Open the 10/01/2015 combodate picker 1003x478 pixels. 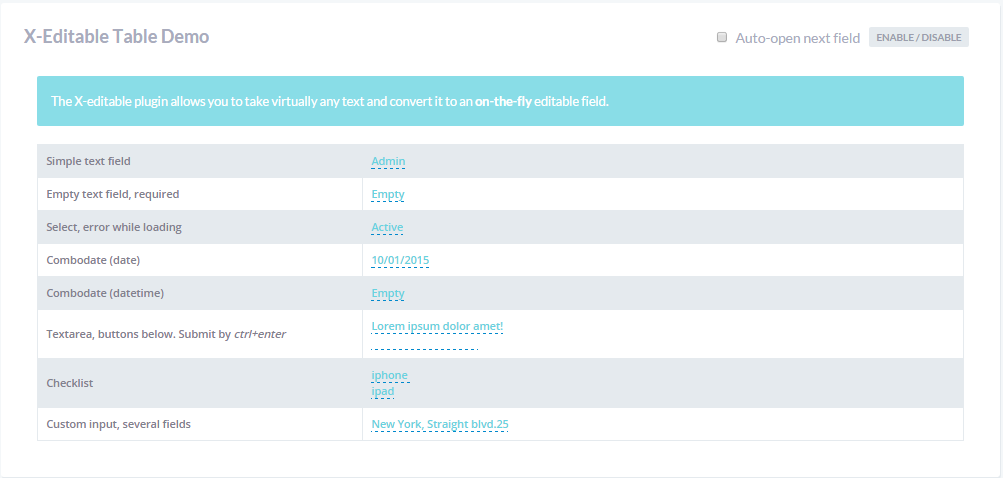(400, 260)
